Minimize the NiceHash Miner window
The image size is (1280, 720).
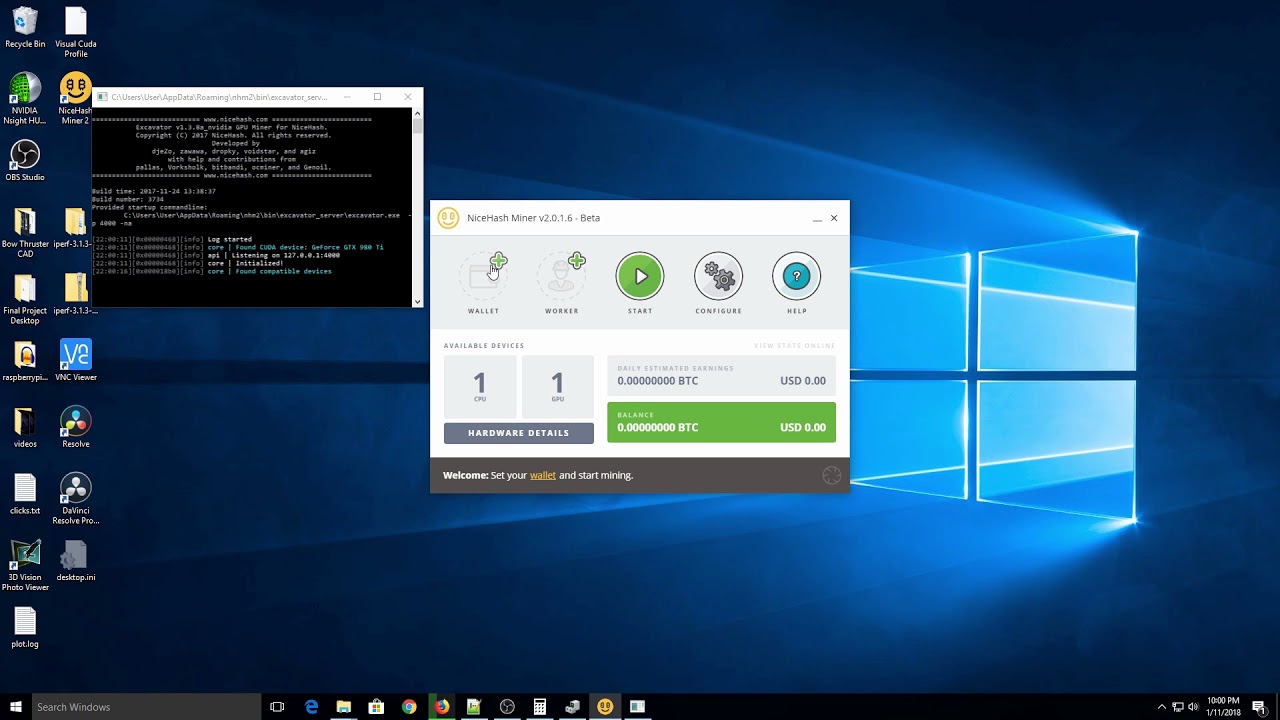point(817,218)
